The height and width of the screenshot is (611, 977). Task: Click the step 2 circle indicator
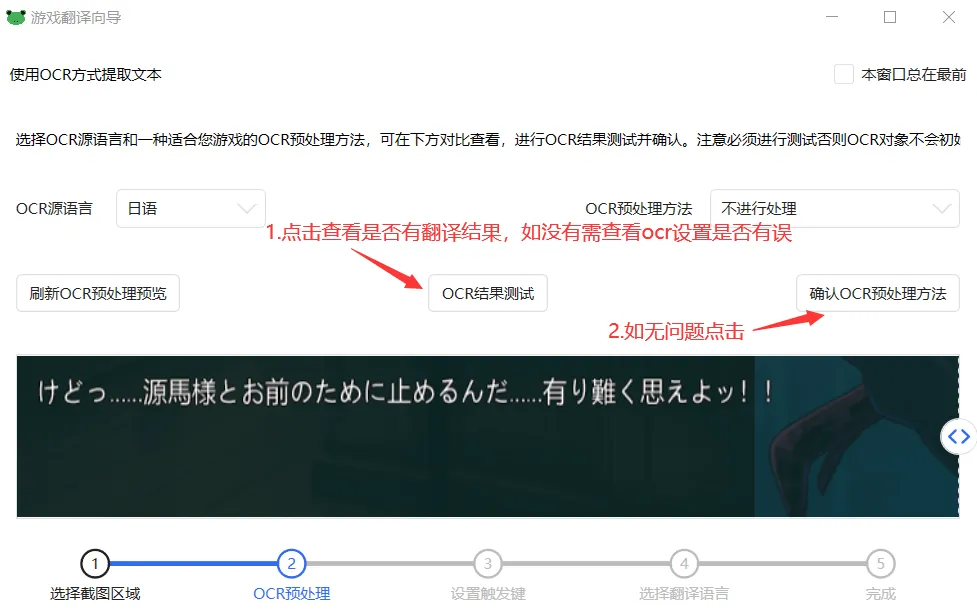291,564
